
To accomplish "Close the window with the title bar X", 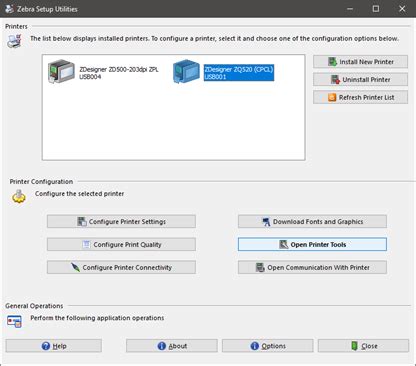I will 402,9.
